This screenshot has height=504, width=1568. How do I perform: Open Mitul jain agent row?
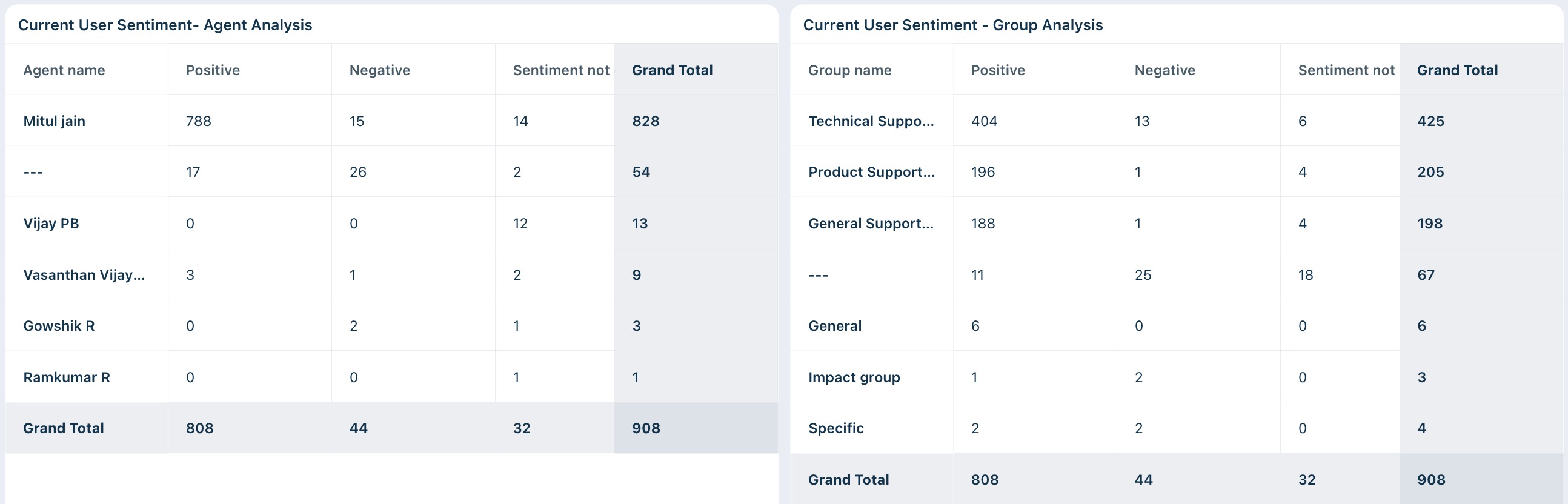tap(391, 121)
